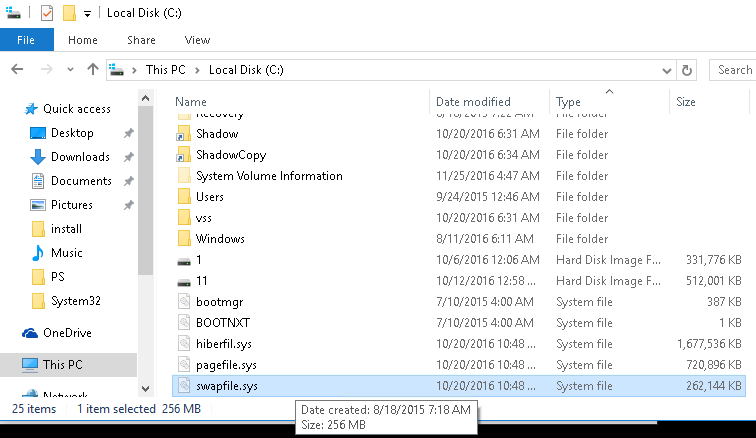
Task: Open Pictures in Quick access
Action: (72, 205)
